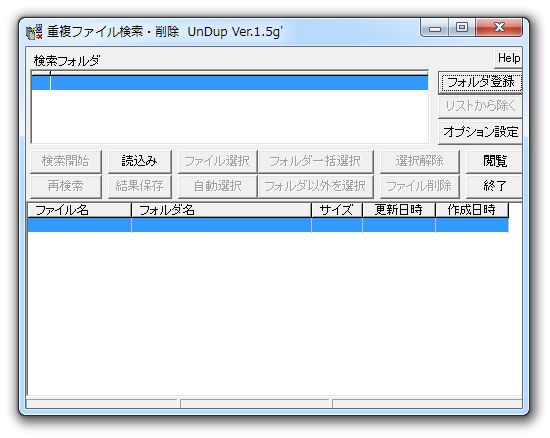
Task: Sort by ファイル名 column header
Action: coord(79,210)
